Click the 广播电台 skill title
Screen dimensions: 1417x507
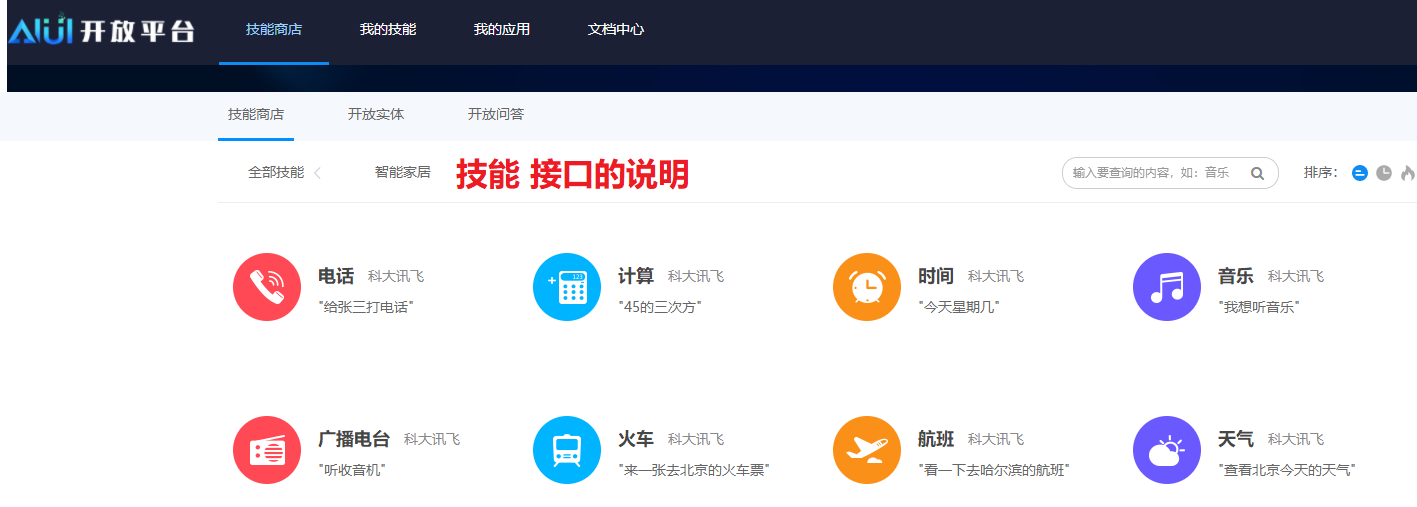point(354,439)
